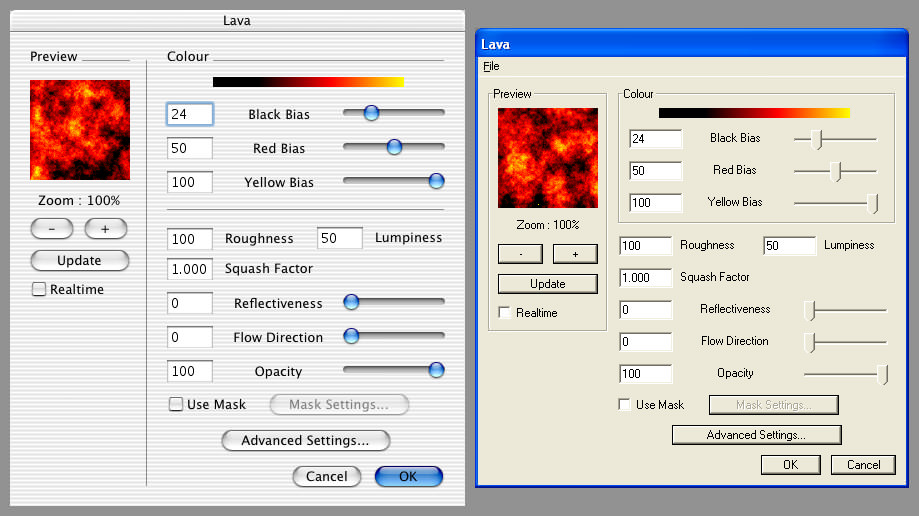Click Flow Direction slider thumb in Windows dialog
Viewport: 919px width, 516px height.
point(810,342)
